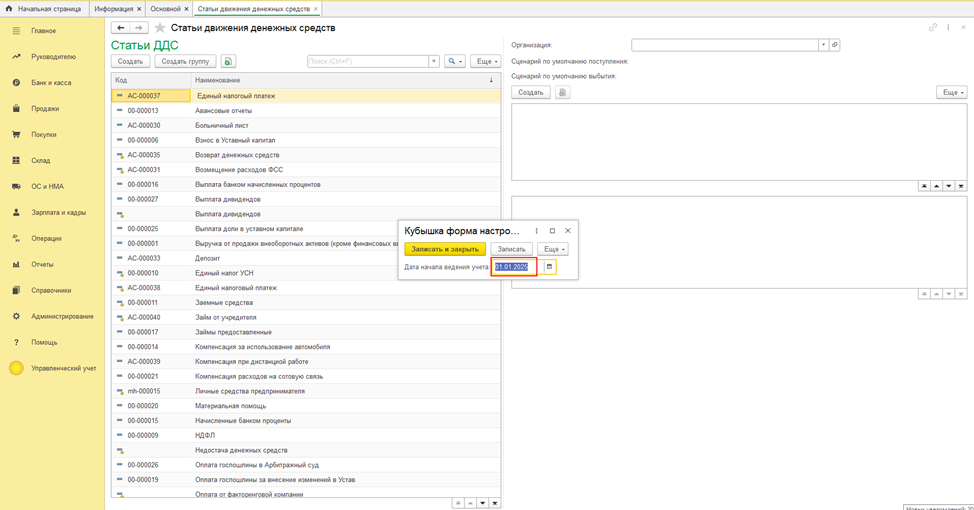Select code cell mh-000015
The height and width of the screenshot is (510, 974).
tap(151, 391)
